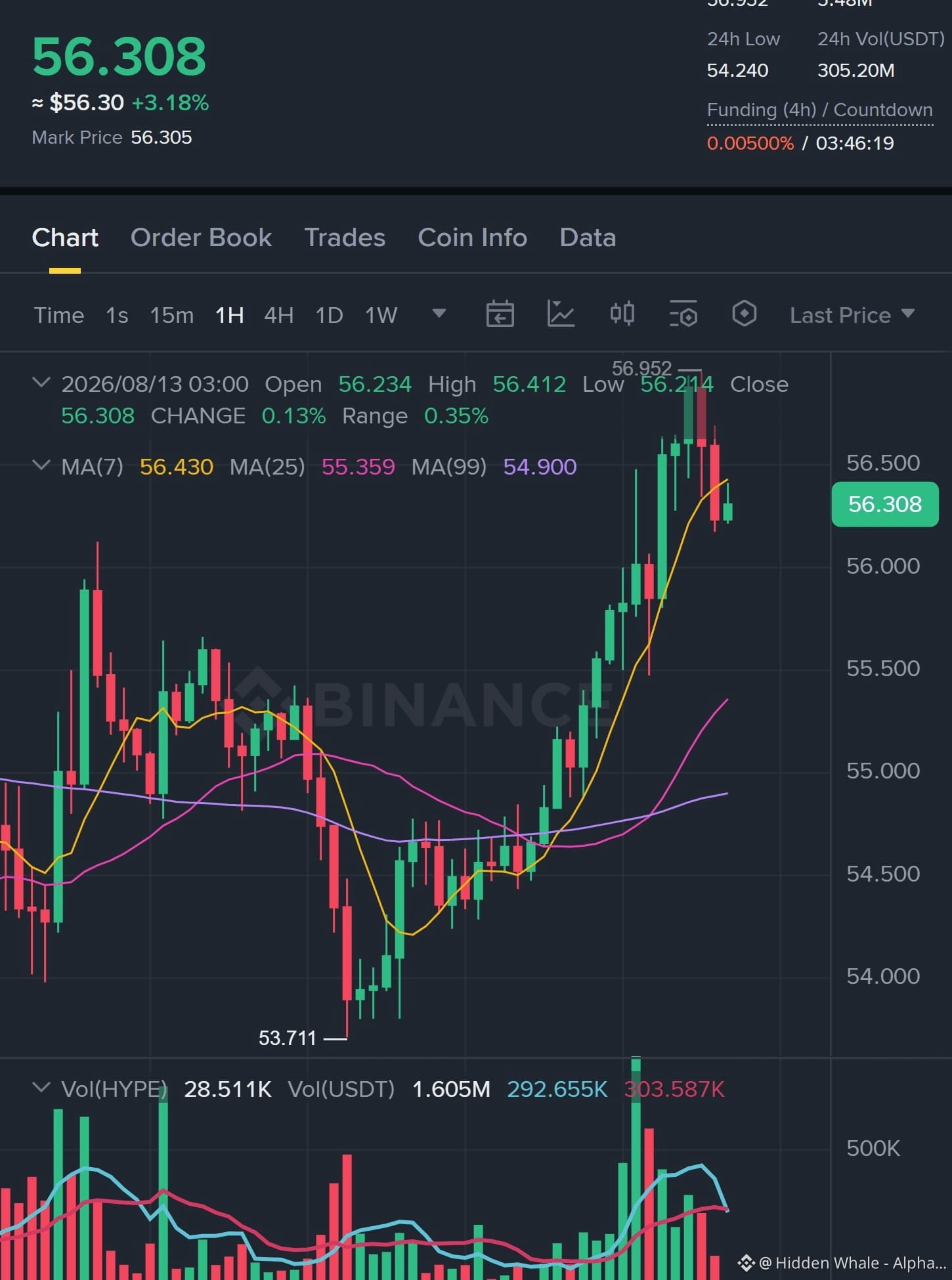This screenshot has width=952, height=1280.
Task: Click the large 56.308 price header
Action: click(119, 56)
